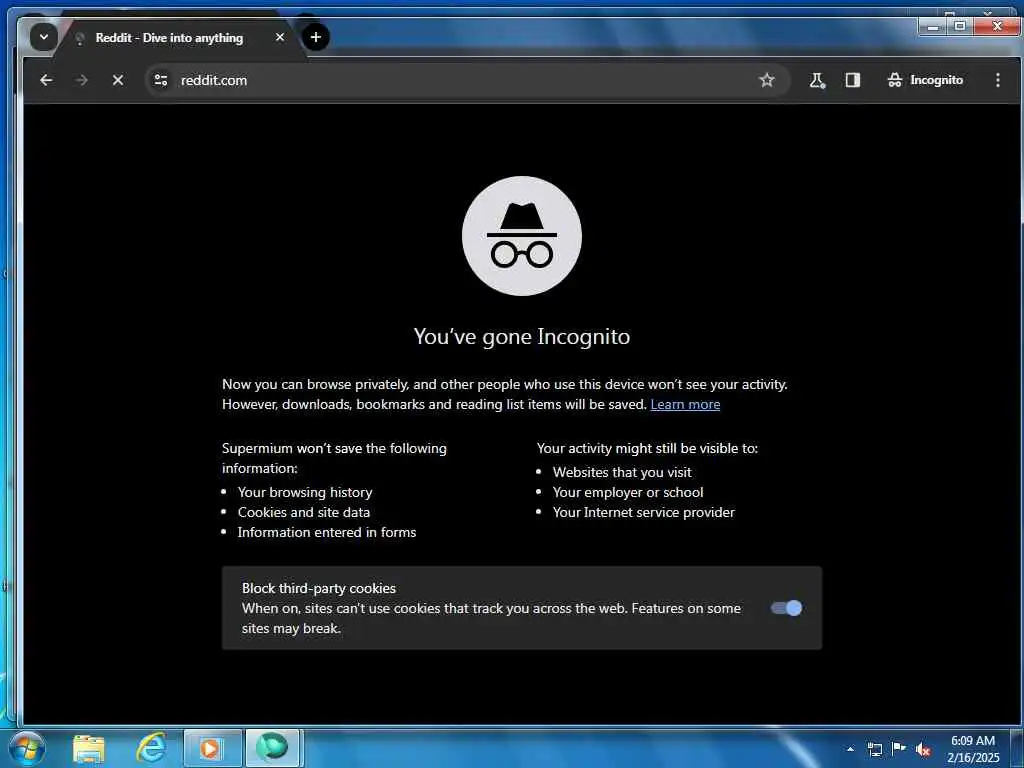Close the Reddit tab

280,37
